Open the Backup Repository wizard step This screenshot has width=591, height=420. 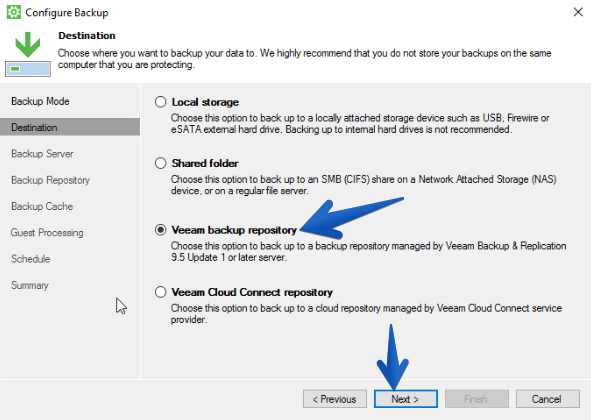tap(51, 180)
